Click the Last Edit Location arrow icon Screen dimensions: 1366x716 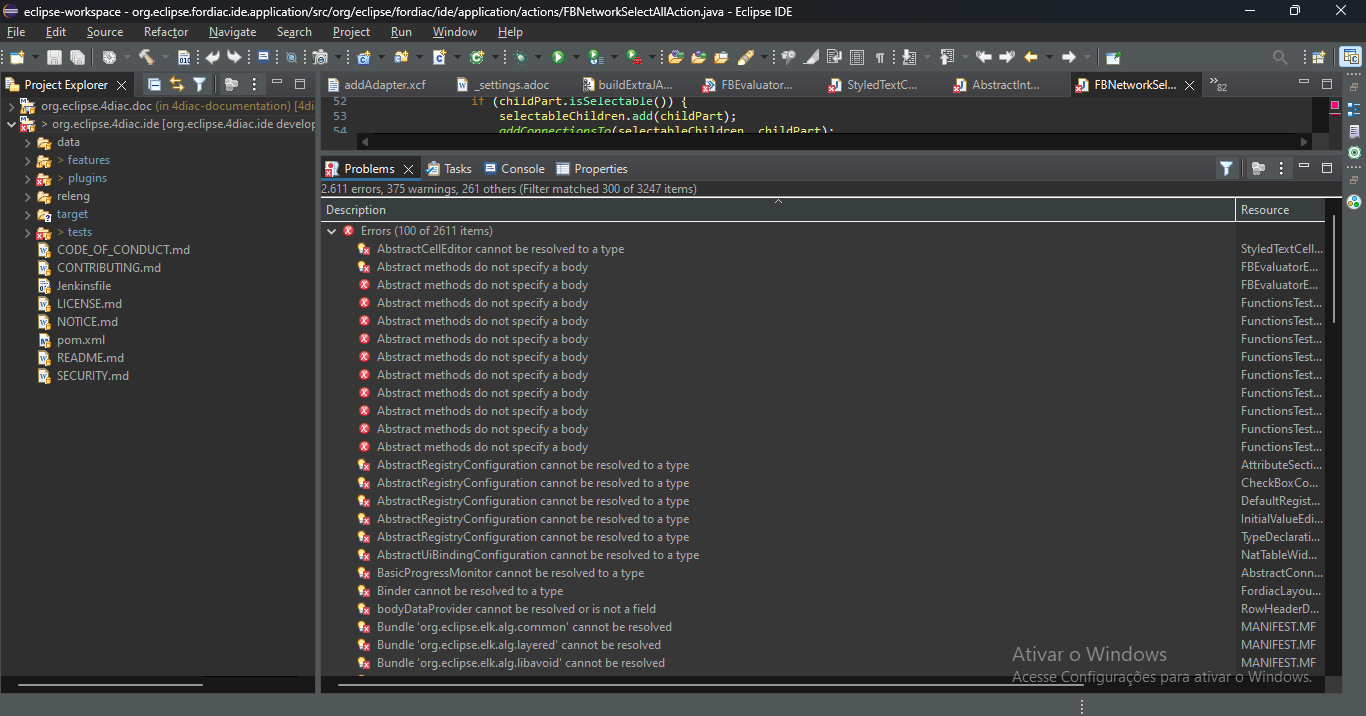984,57
